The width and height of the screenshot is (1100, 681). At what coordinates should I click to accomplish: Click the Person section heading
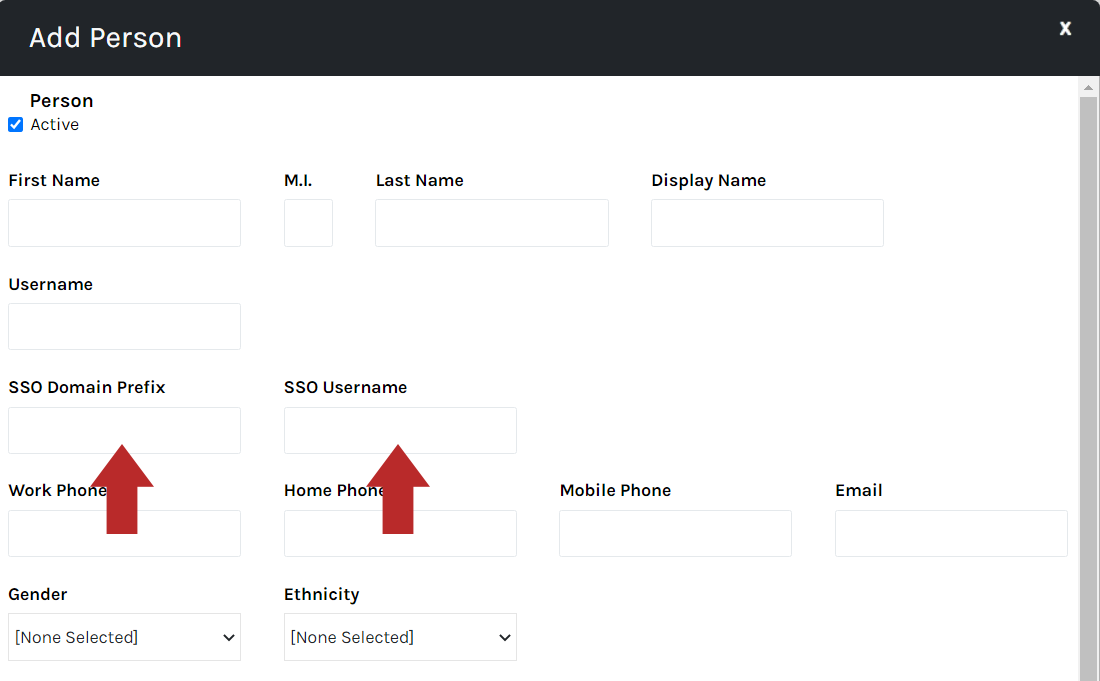coord(62,101)
